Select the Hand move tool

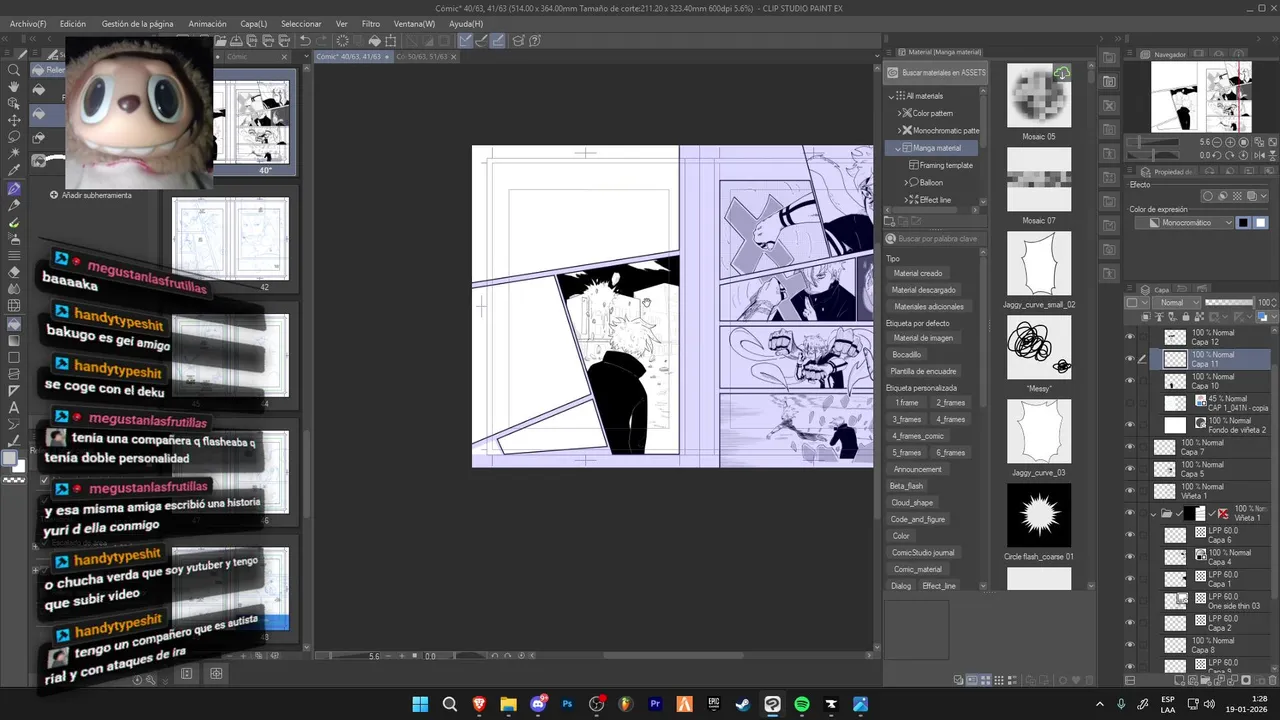[x=14, y=87]
